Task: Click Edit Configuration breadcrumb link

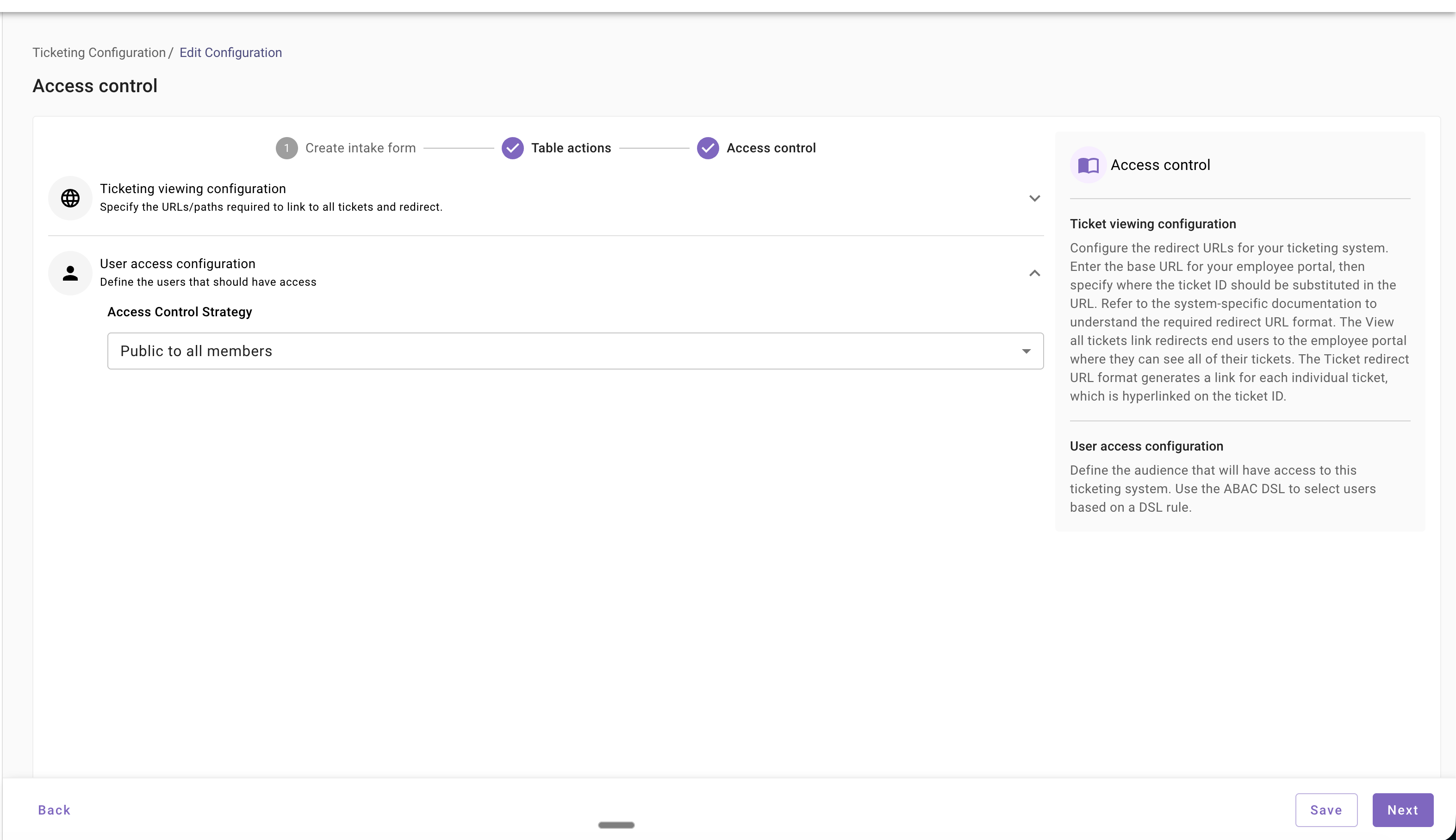Action: pos(230,52)
